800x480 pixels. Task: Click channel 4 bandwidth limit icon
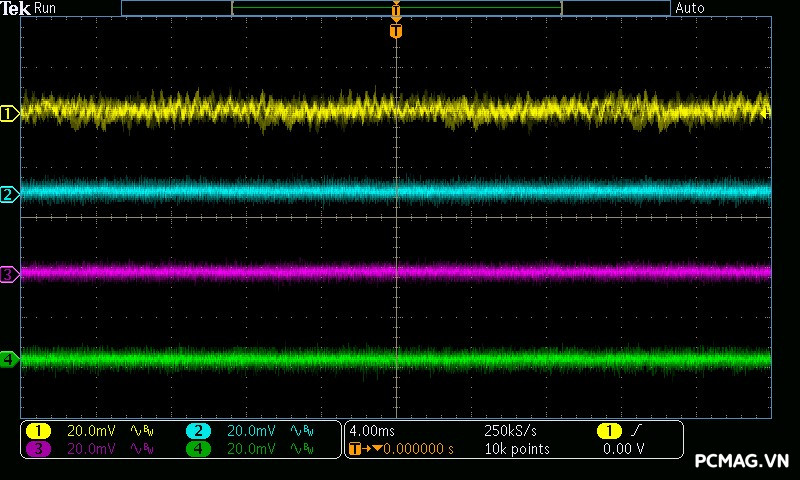pos(301,449)
